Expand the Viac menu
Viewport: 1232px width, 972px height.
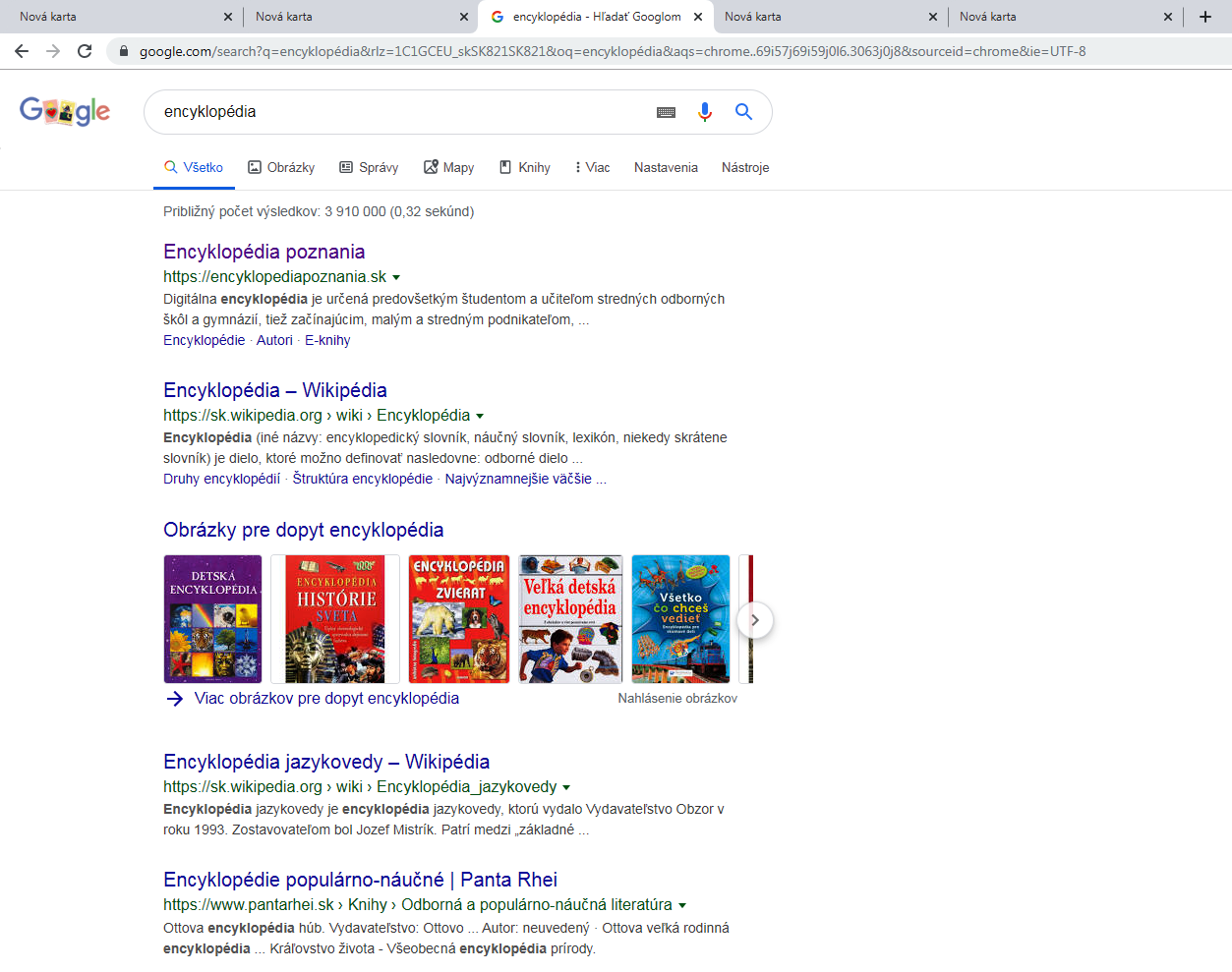coord(593,168)
